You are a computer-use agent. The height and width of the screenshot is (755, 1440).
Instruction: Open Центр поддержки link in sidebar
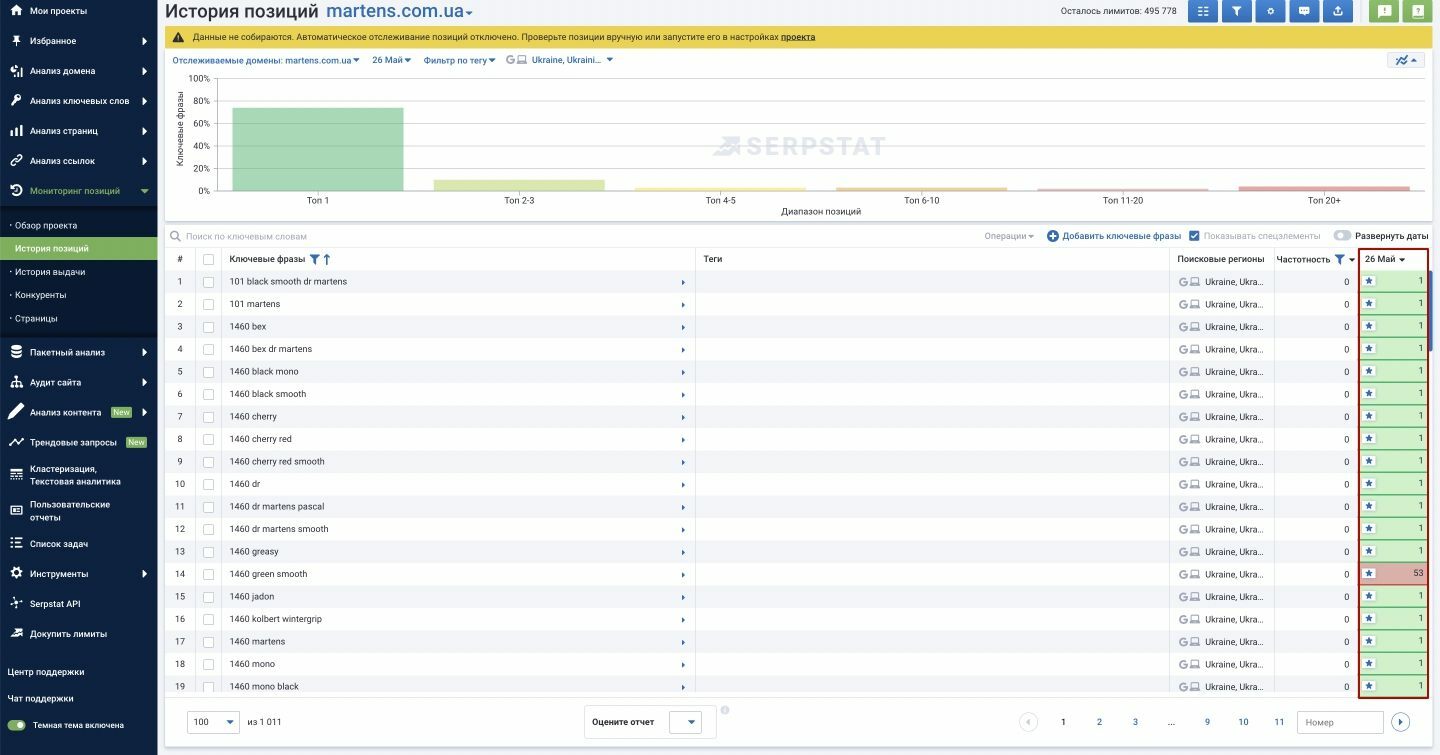tap(46, 672)
